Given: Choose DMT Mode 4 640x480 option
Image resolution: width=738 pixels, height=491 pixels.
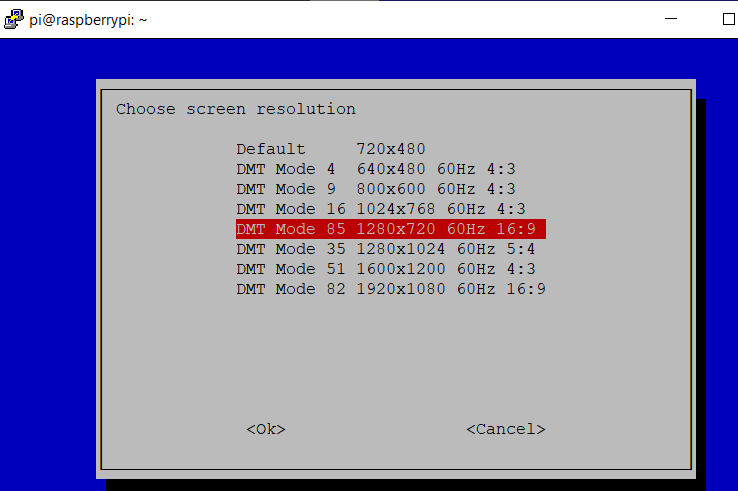Looking at the screenshot, I should click(376, 169).
